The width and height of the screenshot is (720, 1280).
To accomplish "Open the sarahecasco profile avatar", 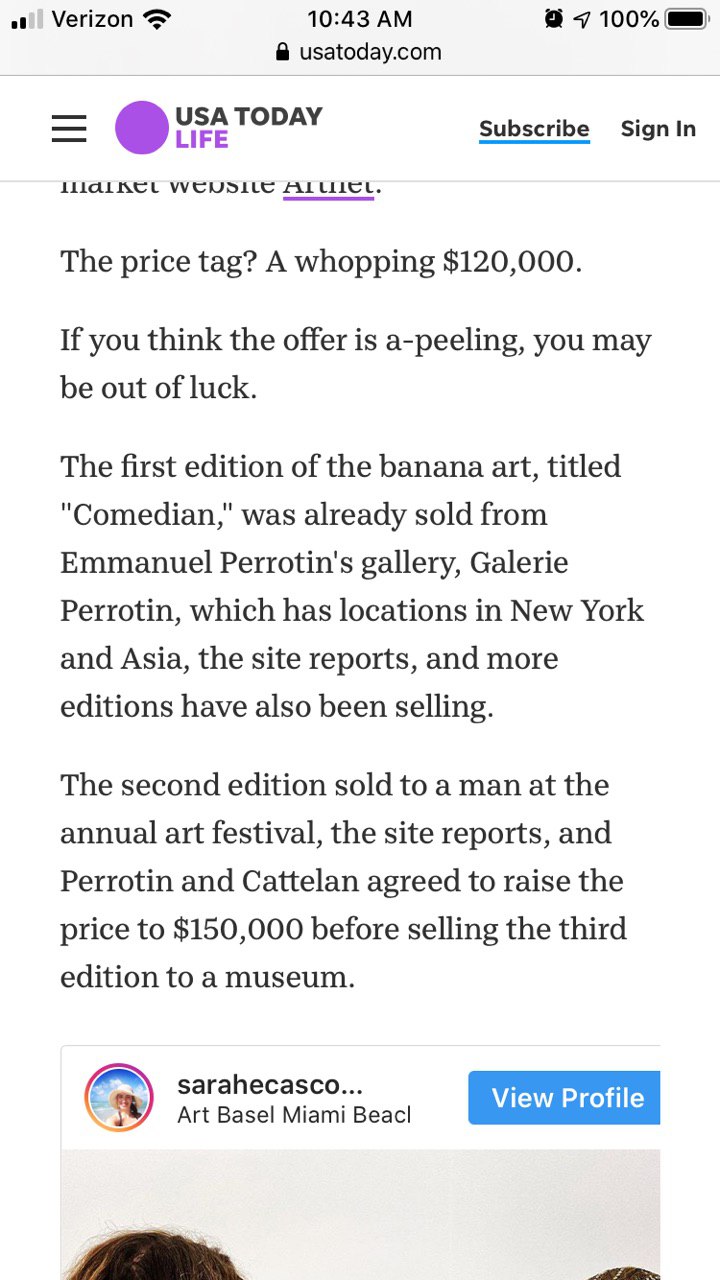I will tap(119, 1098).
